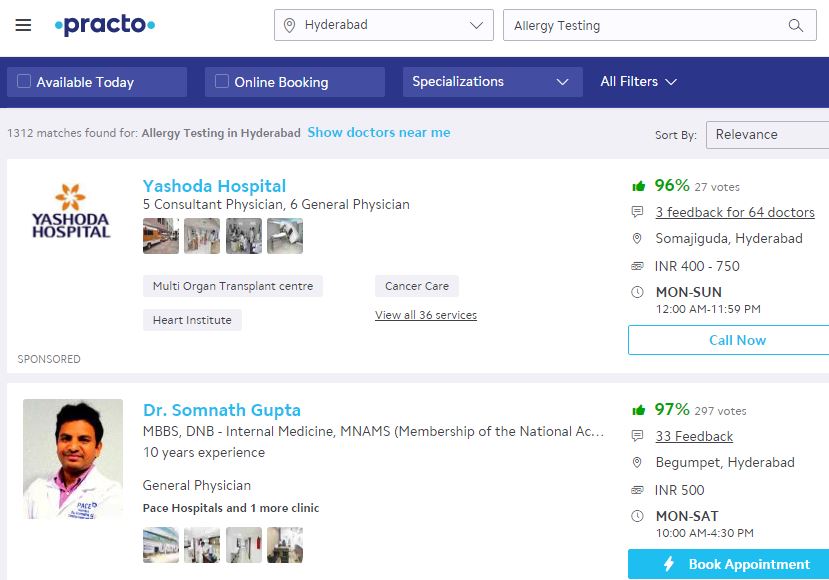Click Multi Organ Transplant centre tag
This screenshot has width=829, height=580.
[233, 286]
